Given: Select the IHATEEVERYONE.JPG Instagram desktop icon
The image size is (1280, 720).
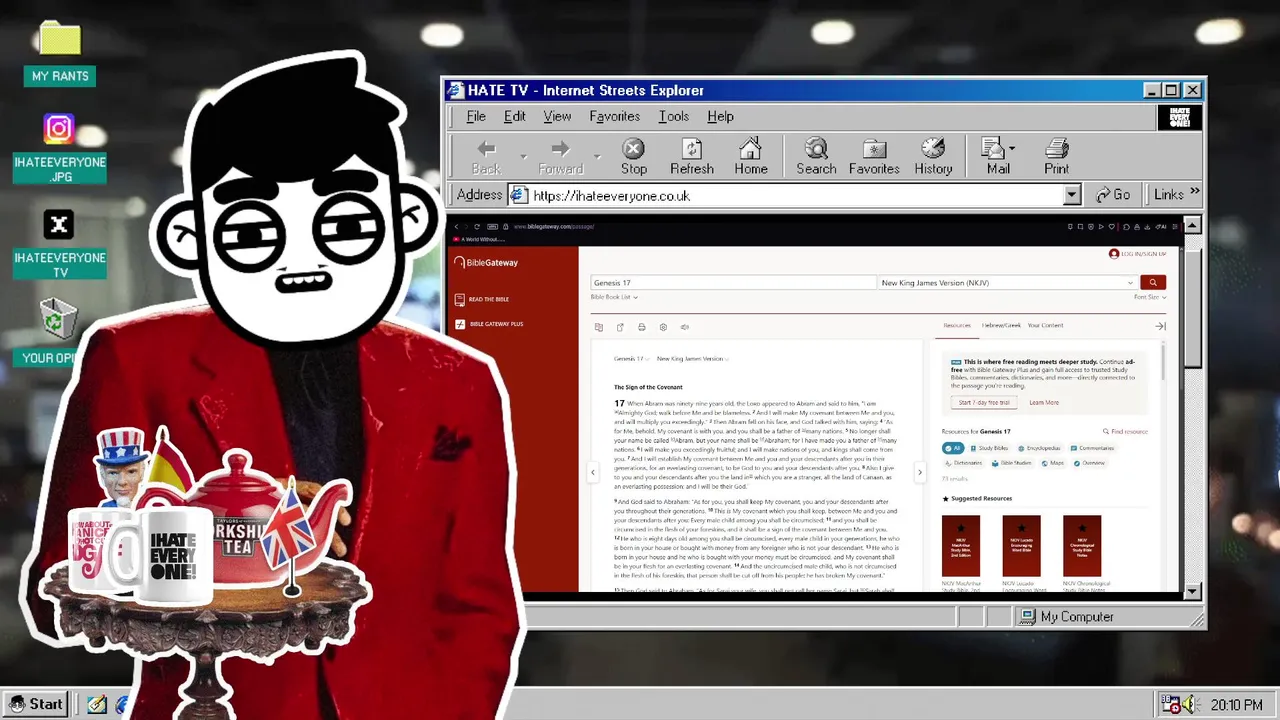Looking at the screenshot, I should (59, 148).
